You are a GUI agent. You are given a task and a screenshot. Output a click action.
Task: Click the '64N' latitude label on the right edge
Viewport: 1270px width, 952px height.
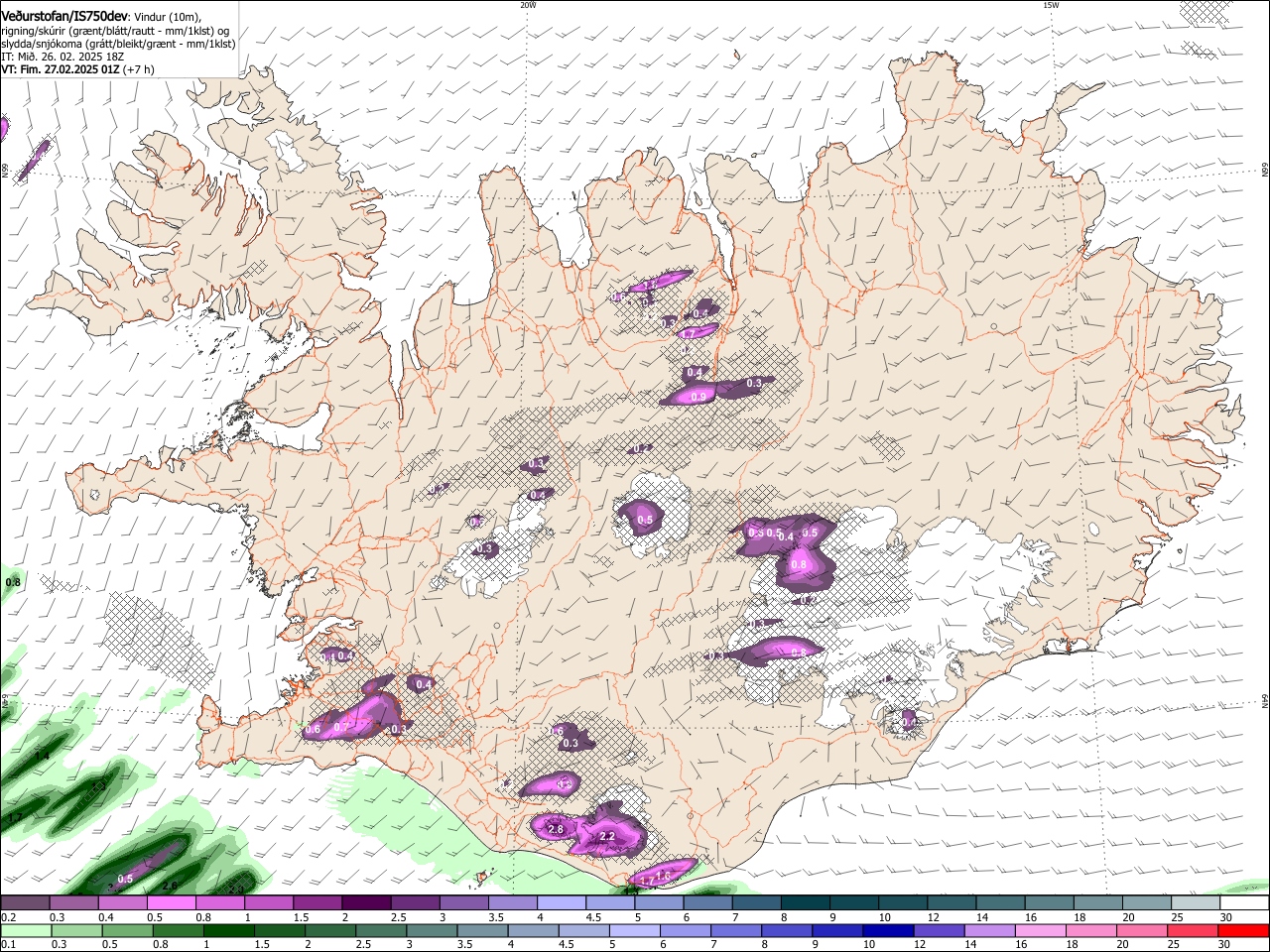click(1265, 702)
